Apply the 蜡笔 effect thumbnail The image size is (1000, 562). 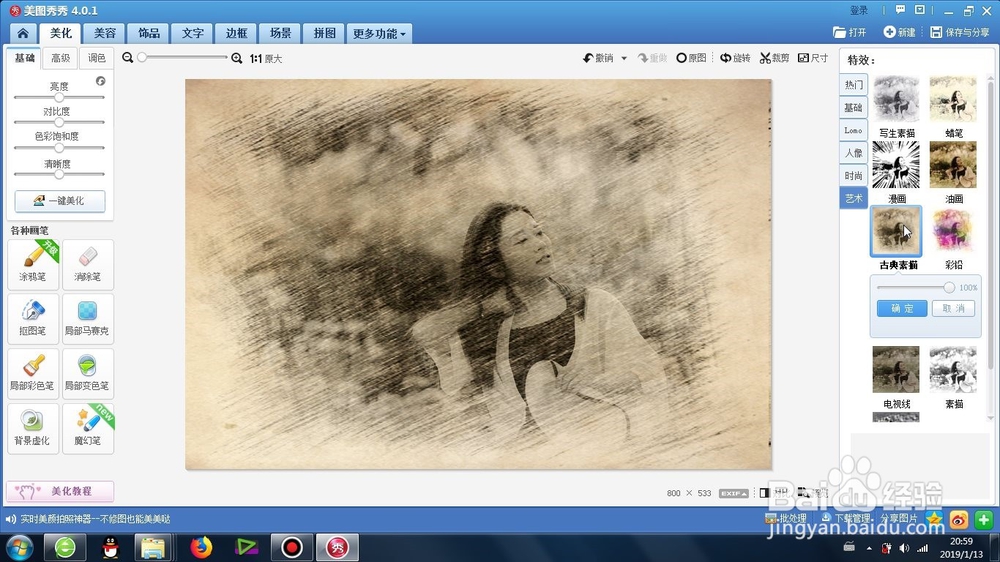953,99
